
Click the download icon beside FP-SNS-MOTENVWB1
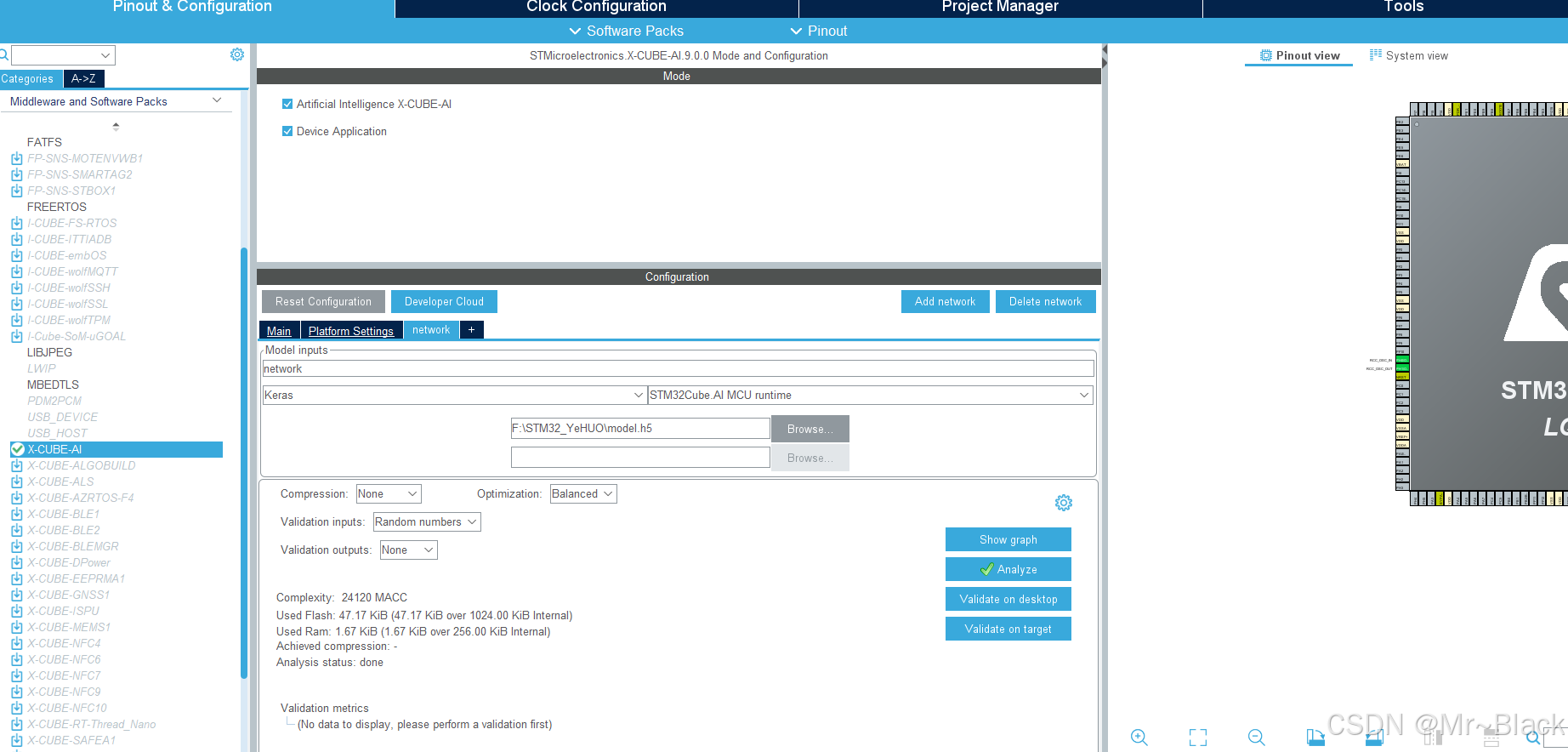(17, 158)
